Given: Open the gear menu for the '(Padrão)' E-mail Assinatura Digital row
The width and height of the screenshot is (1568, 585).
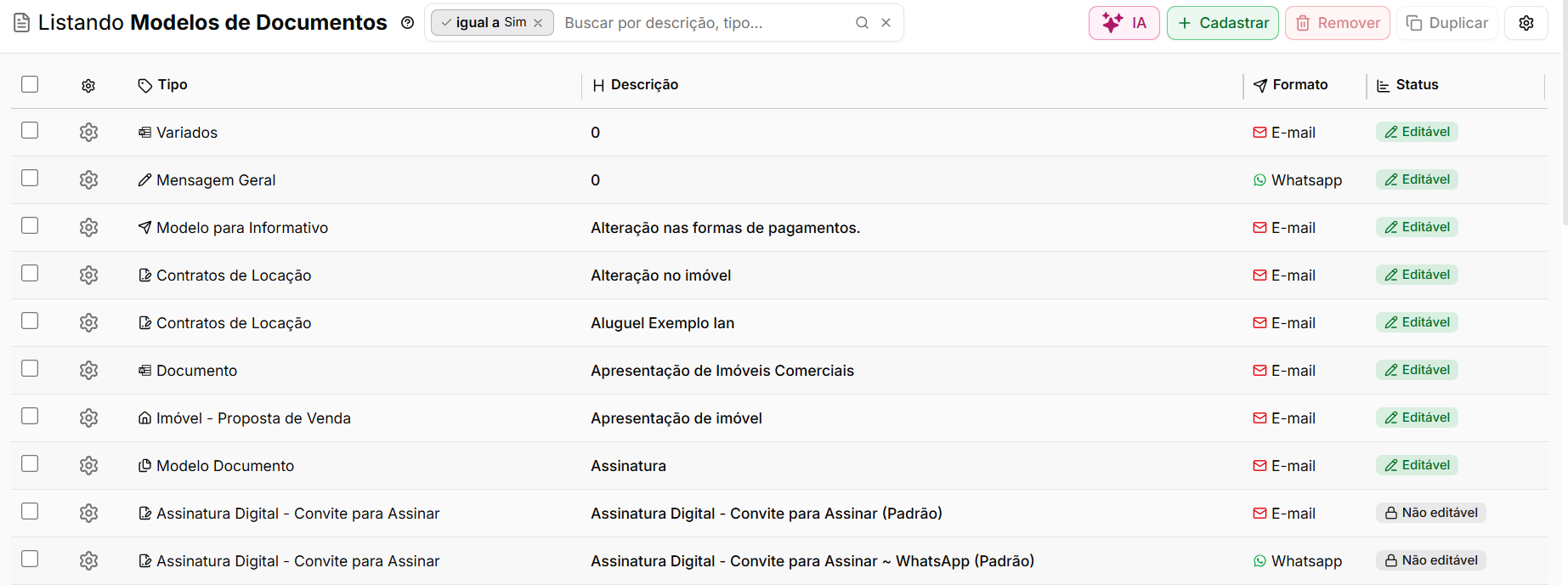Looking at the screenshot, I should point(88,514).
